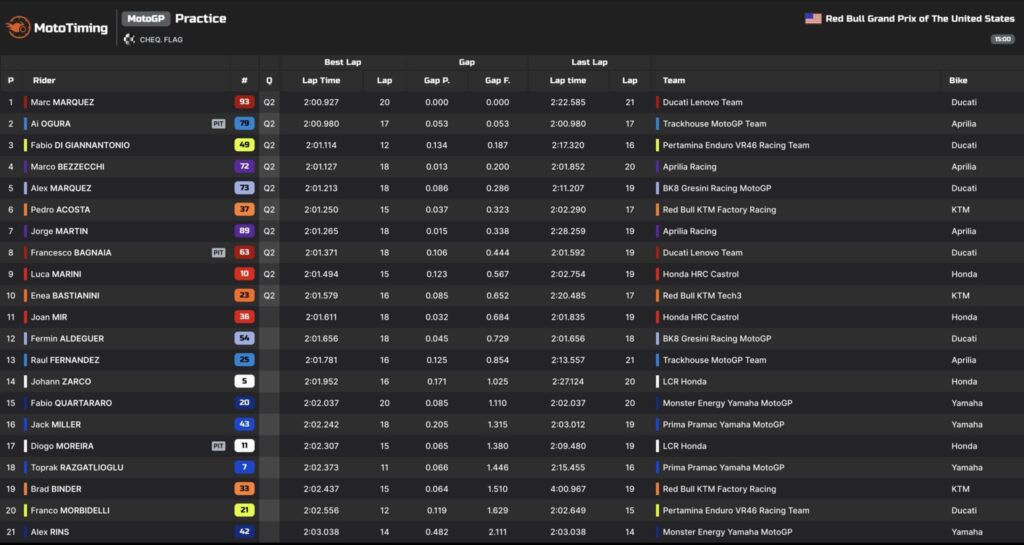
Task: Click Quartararo's number 20 badge
Action: click(244, 403)
